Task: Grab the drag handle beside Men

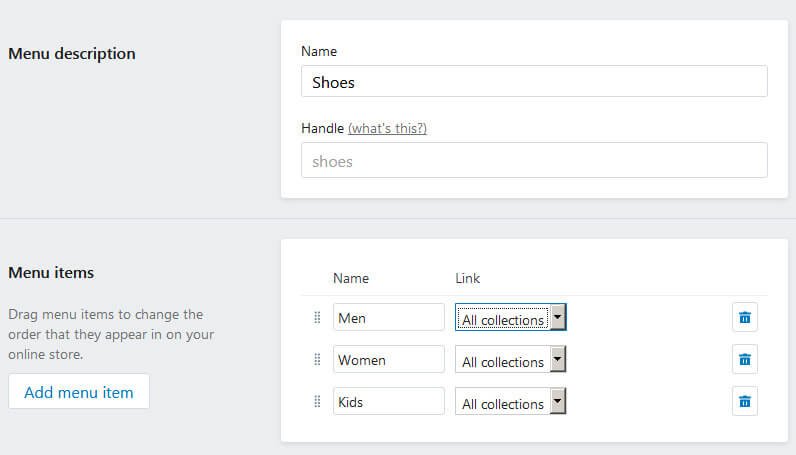Action: [317, 318]
